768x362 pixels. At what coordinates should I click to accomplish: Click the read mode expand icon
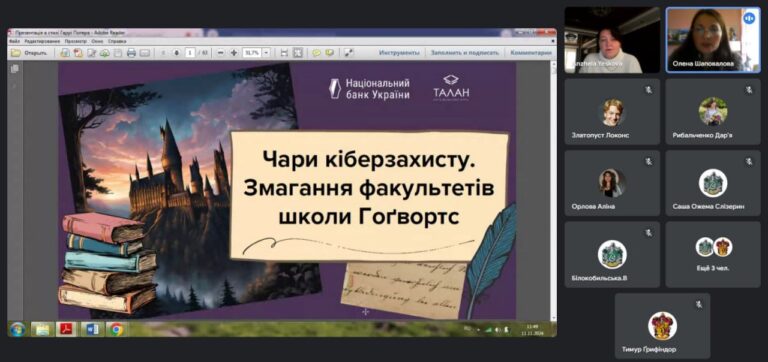coord(348,53)
